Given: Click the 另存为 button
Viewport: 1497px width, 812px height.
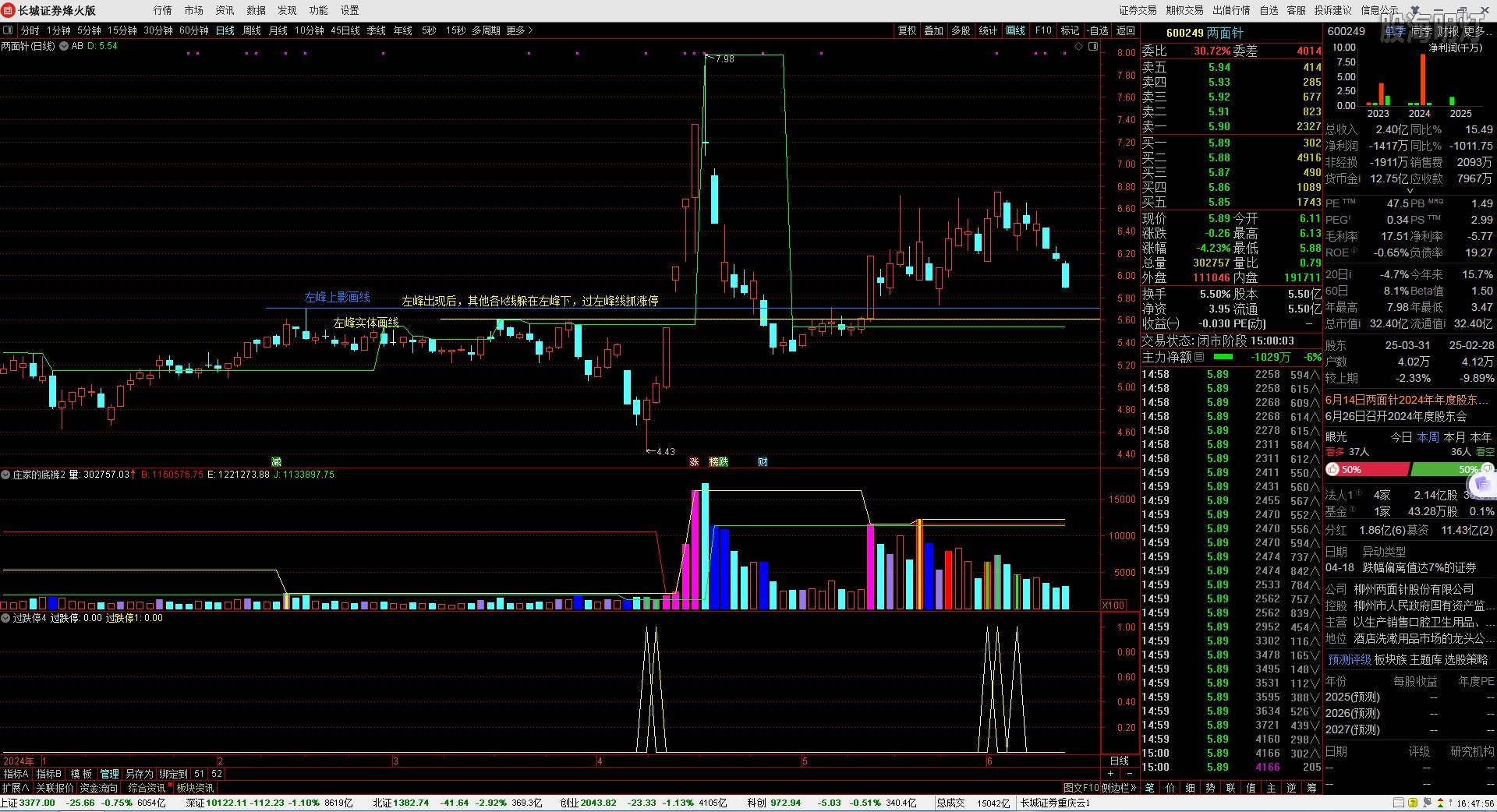Looking at the screenshot, I should 140,774.
